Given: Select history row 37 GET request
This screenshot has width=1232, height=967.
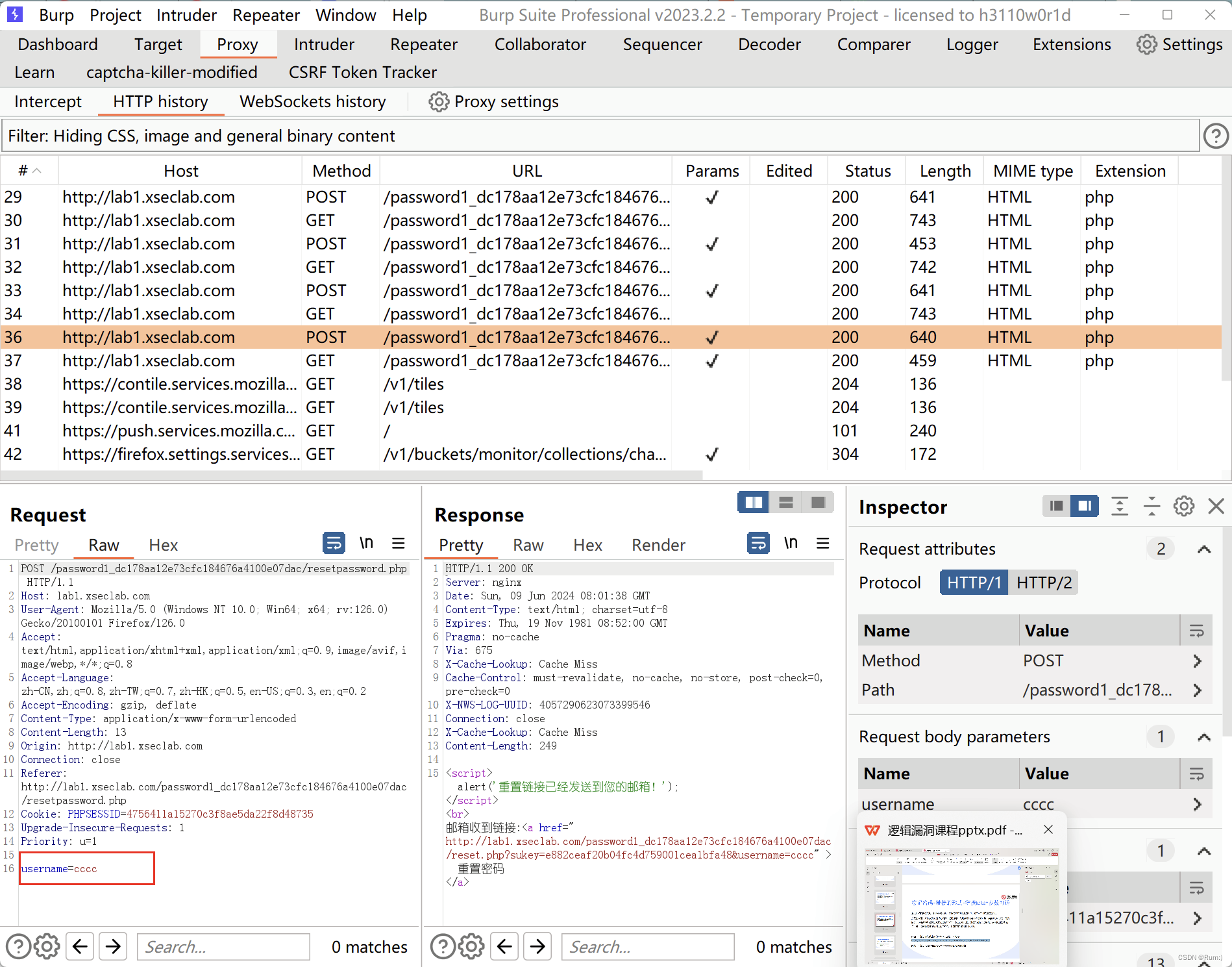Looking at the screenshot, I should [610, 360].
